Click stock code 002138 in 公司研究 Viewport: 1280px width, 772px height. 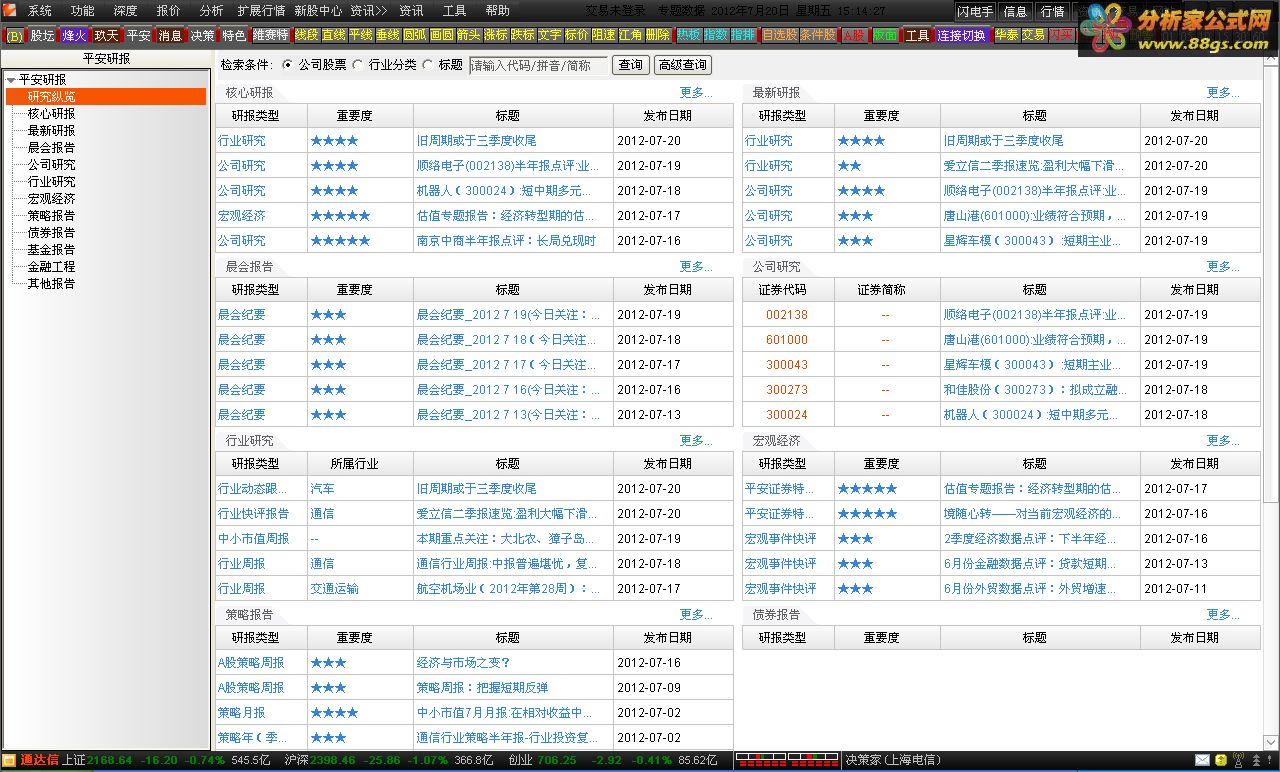pos(787,315)
